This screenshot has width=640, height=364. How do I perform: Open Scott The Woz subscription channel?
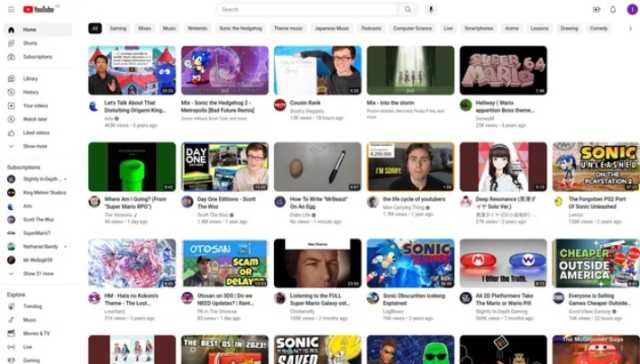39,220
